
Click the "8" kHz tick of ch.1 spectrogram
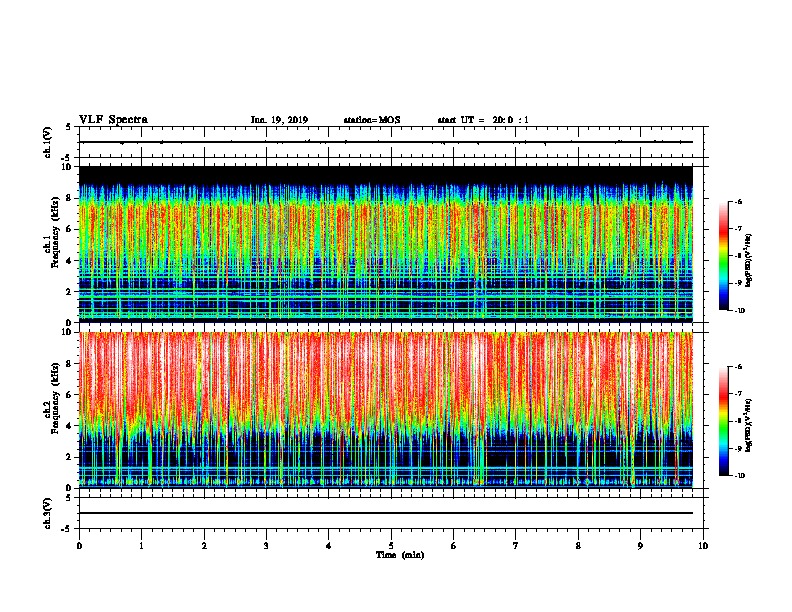pyautogui.click(x=69, y=198)
